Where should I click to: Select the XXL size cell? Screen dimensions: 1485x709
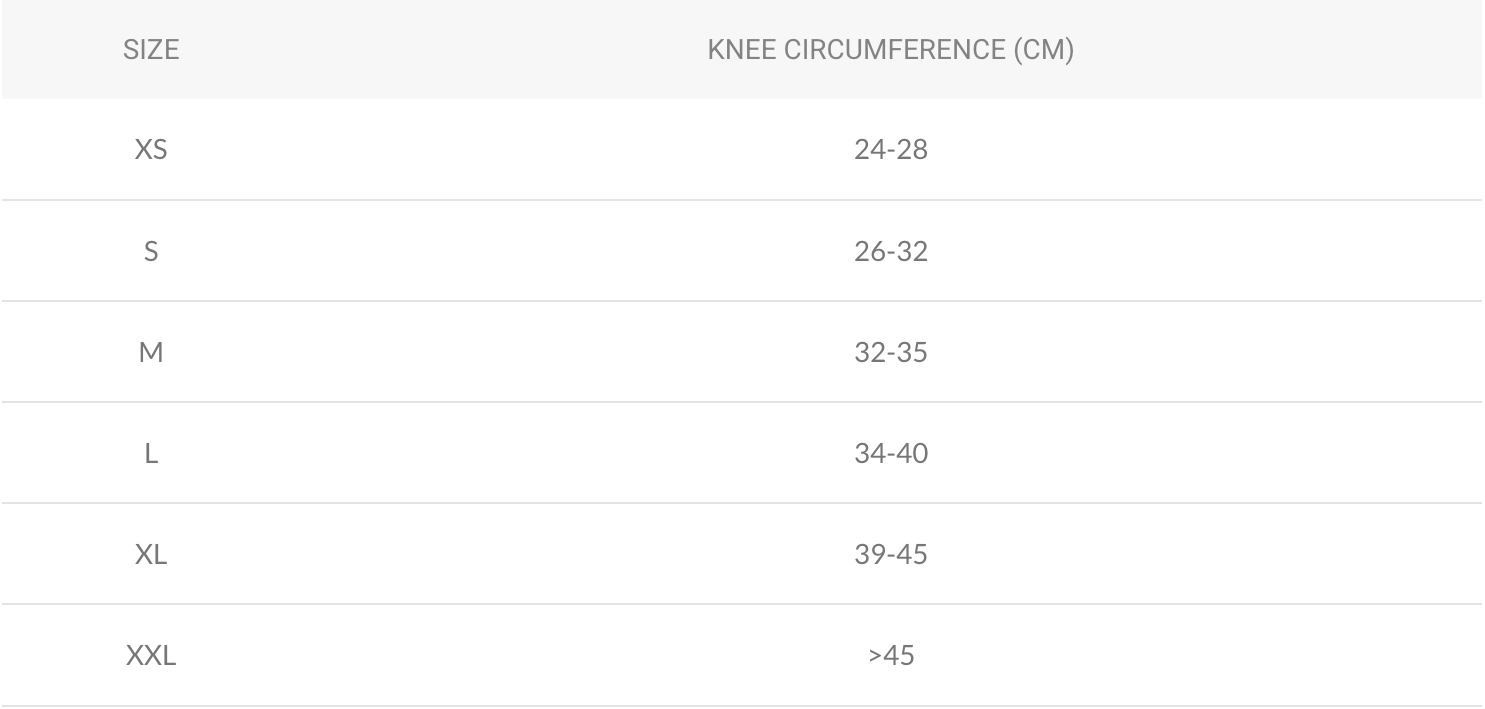[151, 656]
